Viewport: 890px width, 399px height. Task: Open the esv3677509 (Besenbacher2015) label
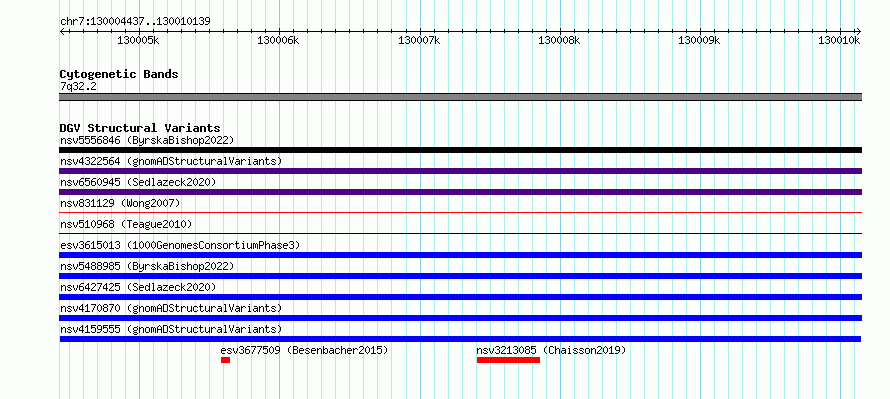[x=304, y=350]
